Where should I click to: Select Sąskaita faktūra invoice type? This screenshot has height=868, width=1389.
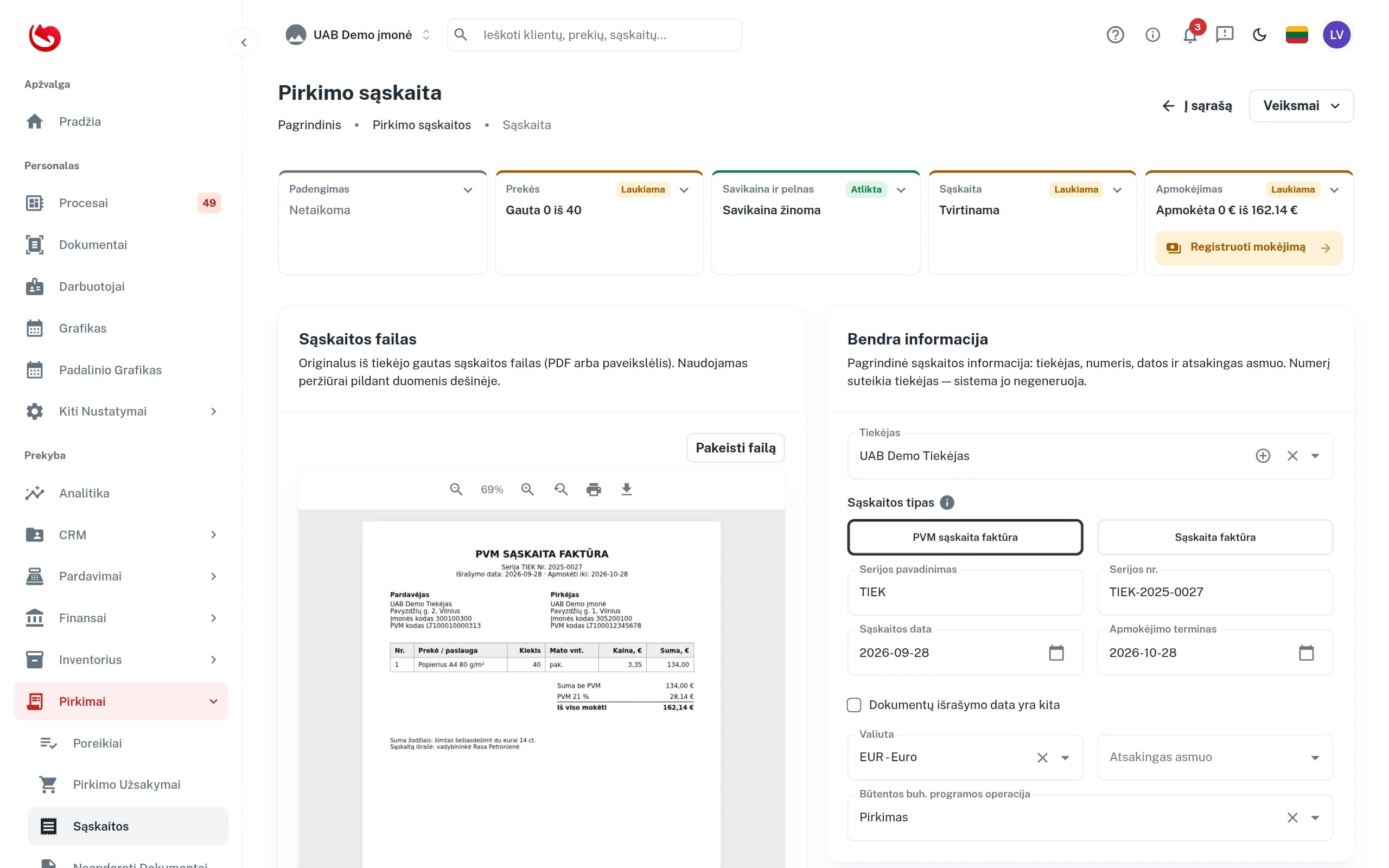coord(1214,537)
